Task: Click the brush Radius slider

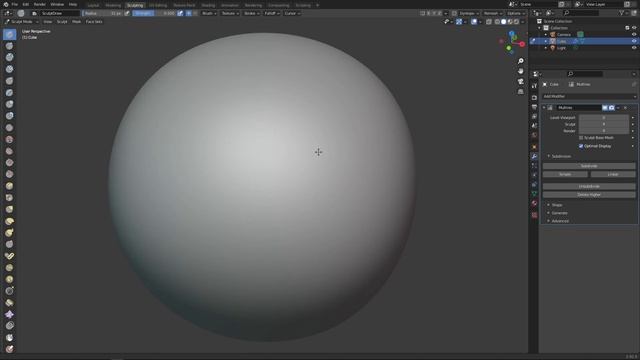Action: [x=102, y=13]
